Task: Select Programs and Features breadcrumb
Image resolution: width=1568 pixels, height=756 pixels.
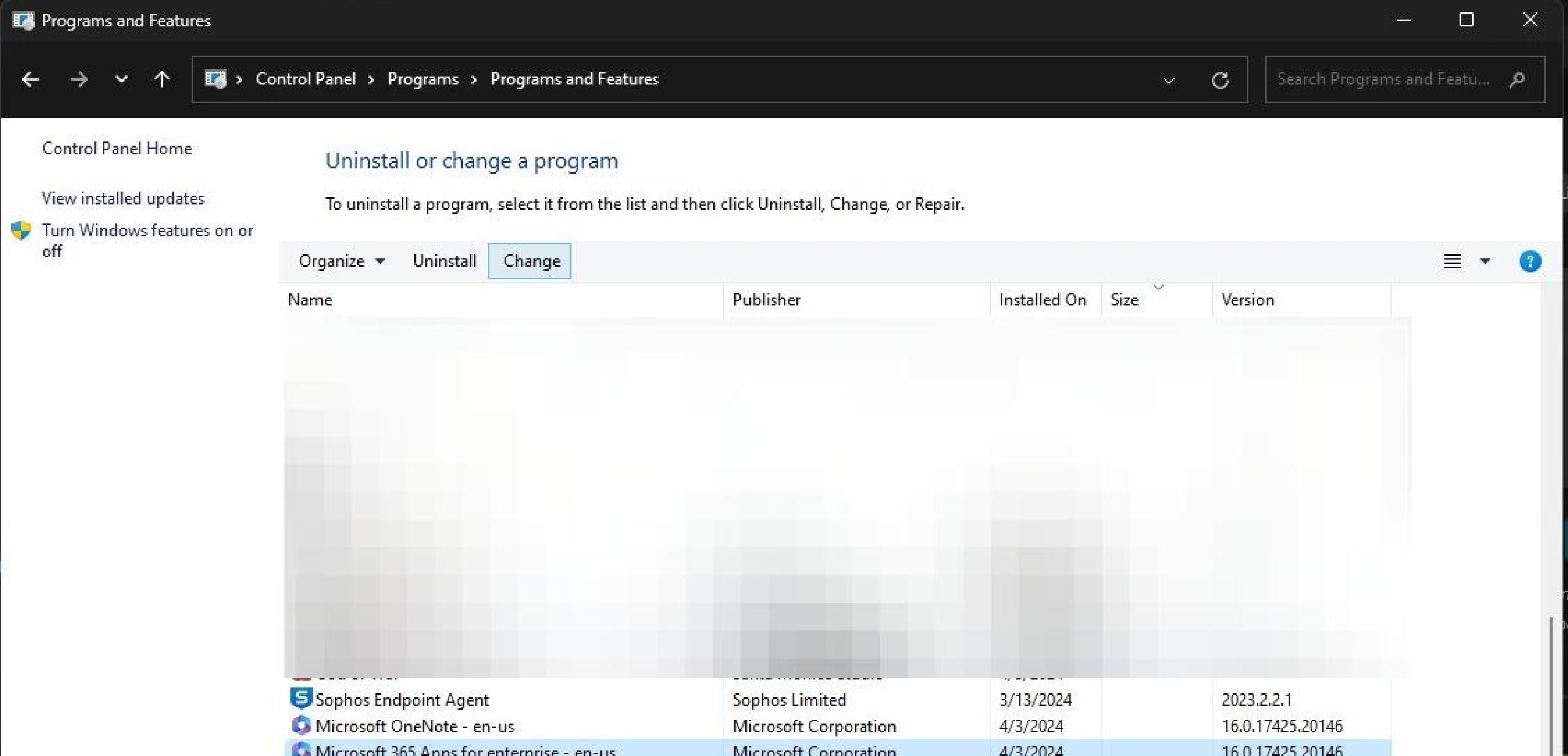Action: (574, 79)
